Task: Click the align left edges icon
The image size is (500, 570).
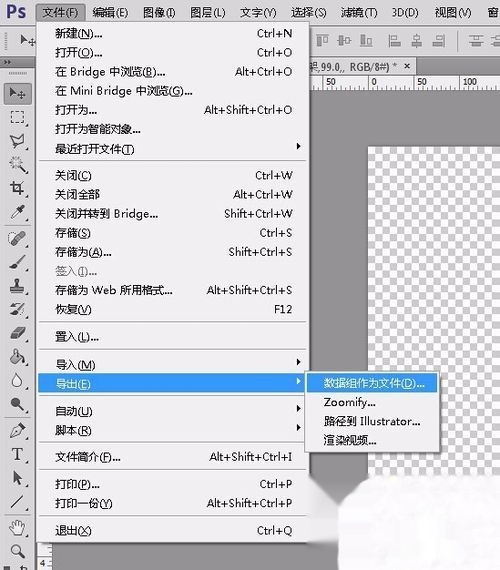Action: click(394, 40)
